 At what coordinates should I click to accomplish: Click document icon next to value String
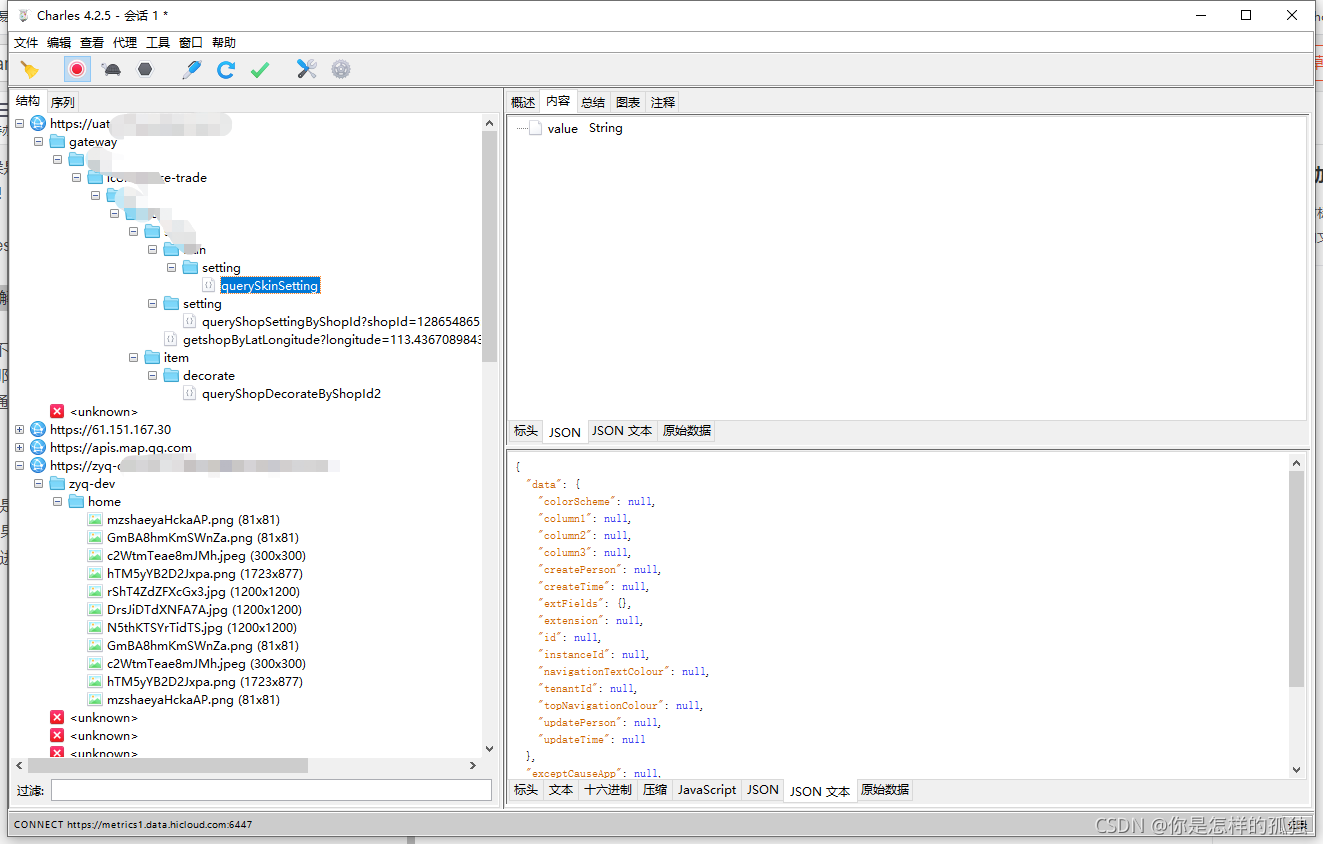[535, 128]
